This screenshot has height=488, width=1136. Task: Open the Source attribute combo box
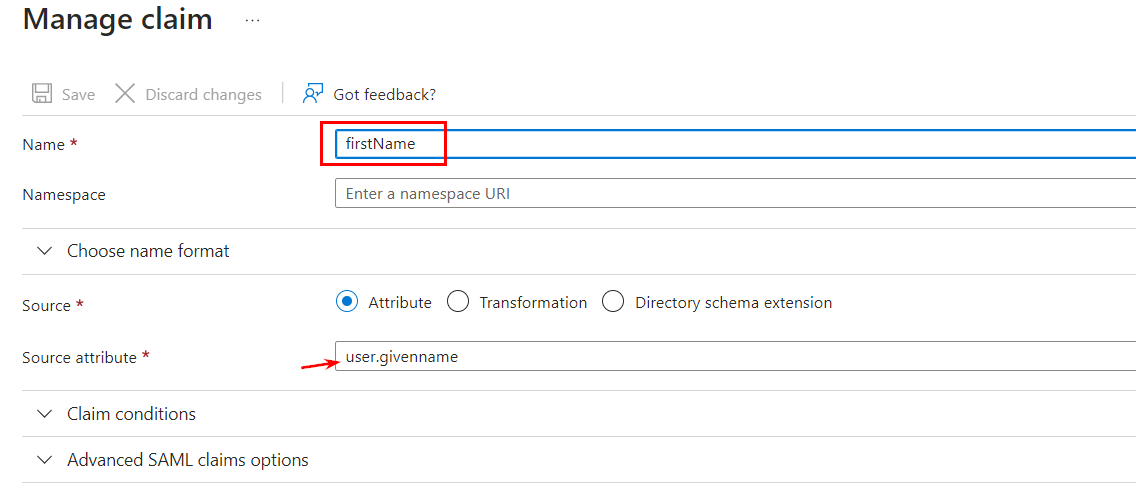(735, 356)
